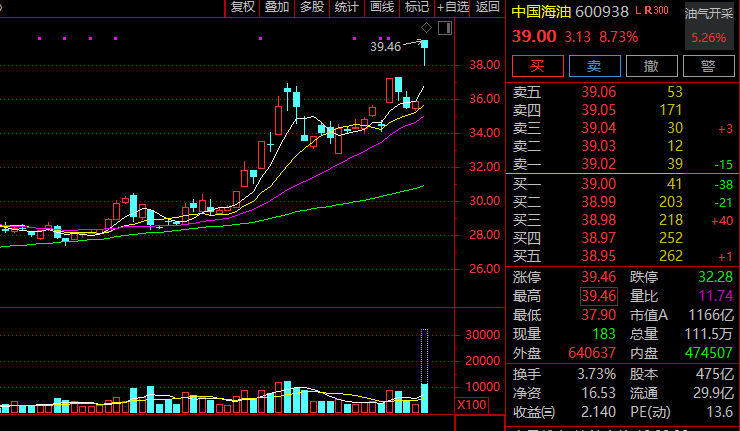The width and height of the screenshot is (740, 431).
Task: Click the R300 badge beside the stock code
Action: 658,11
